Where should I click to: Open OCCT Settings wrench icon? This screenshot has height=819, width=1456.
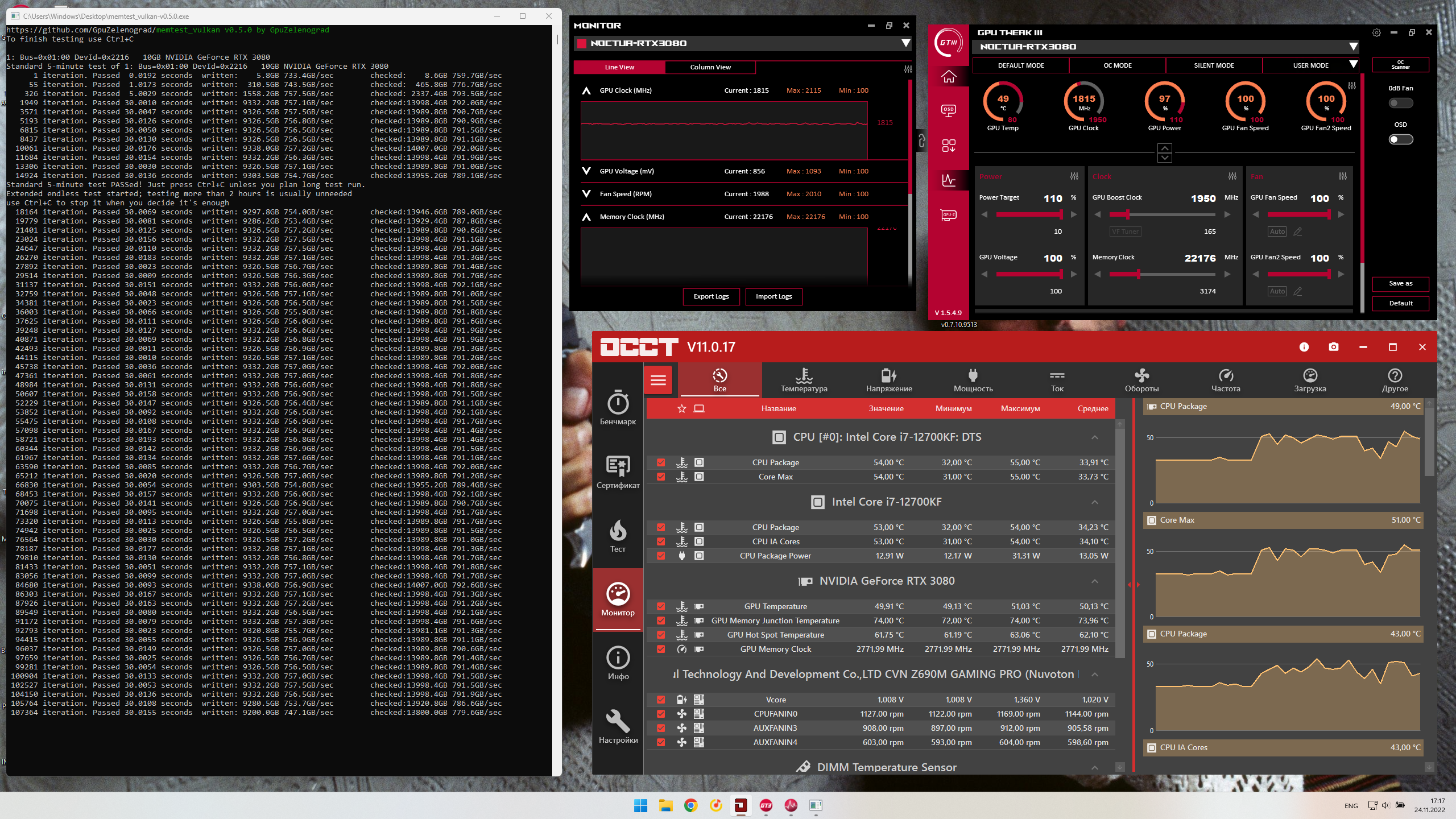(618, 726)
